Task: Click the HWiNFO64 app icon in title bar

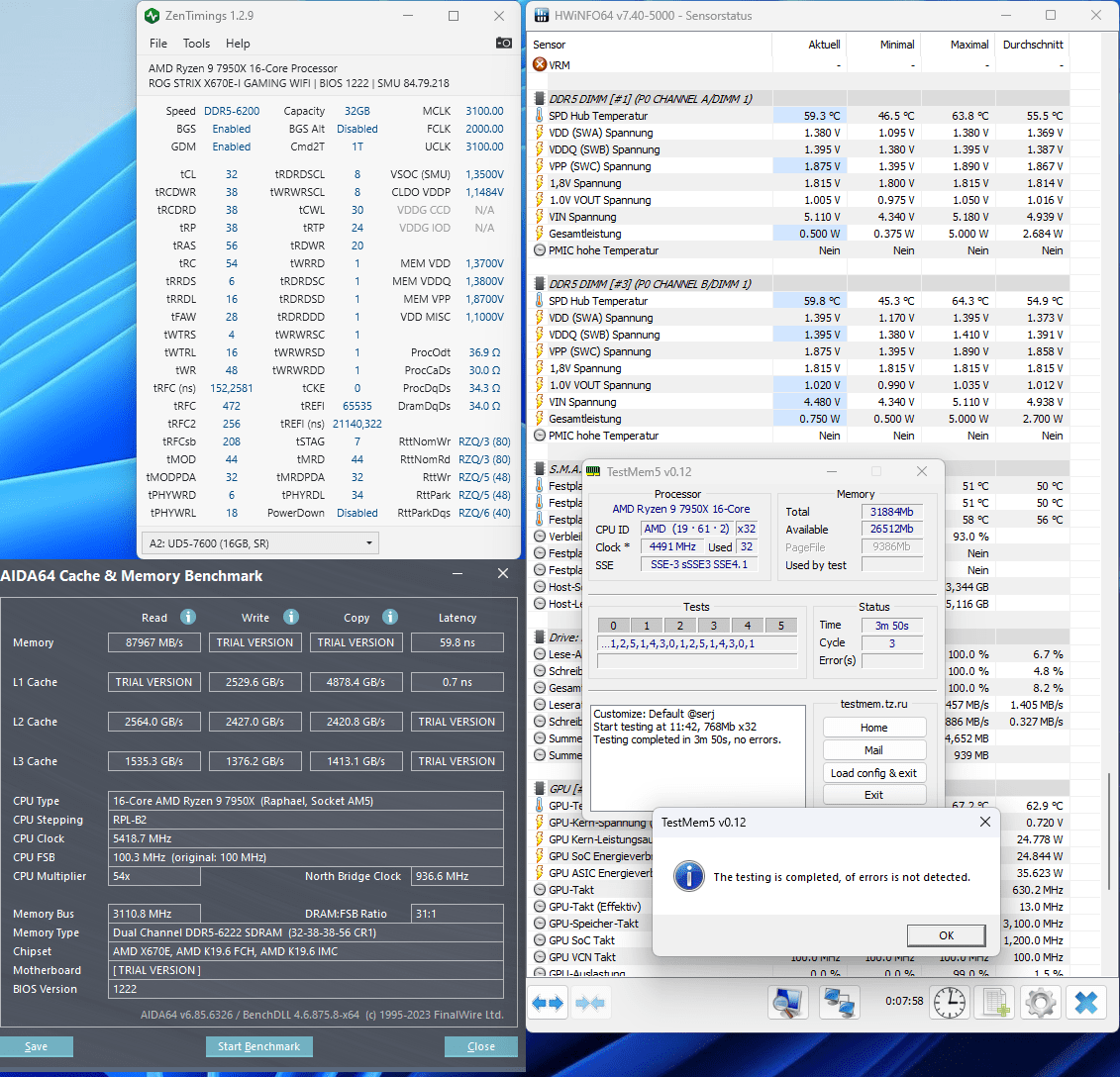Action: click(x=542, y=15)
